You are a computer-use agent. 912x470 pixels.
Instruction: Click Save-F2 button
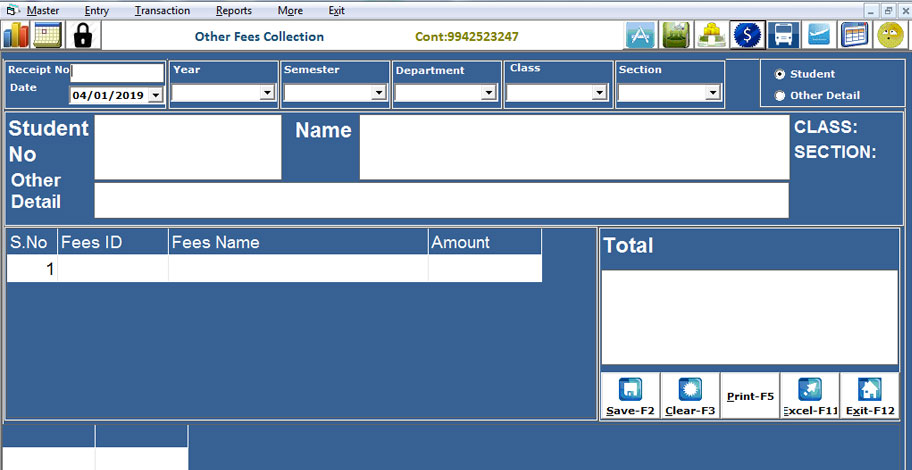coord(630,396)
